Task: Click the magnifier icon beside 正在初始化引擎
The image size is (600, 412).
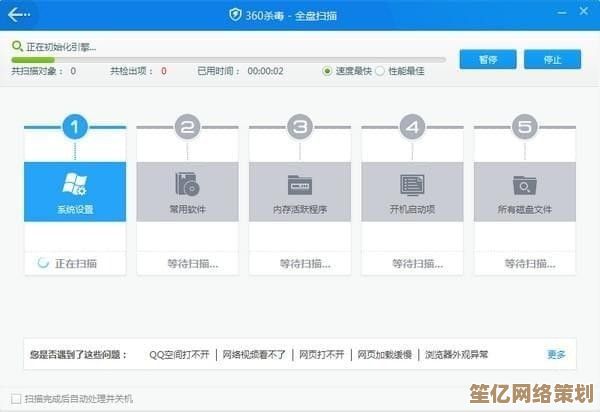Action: click(16, 46)
